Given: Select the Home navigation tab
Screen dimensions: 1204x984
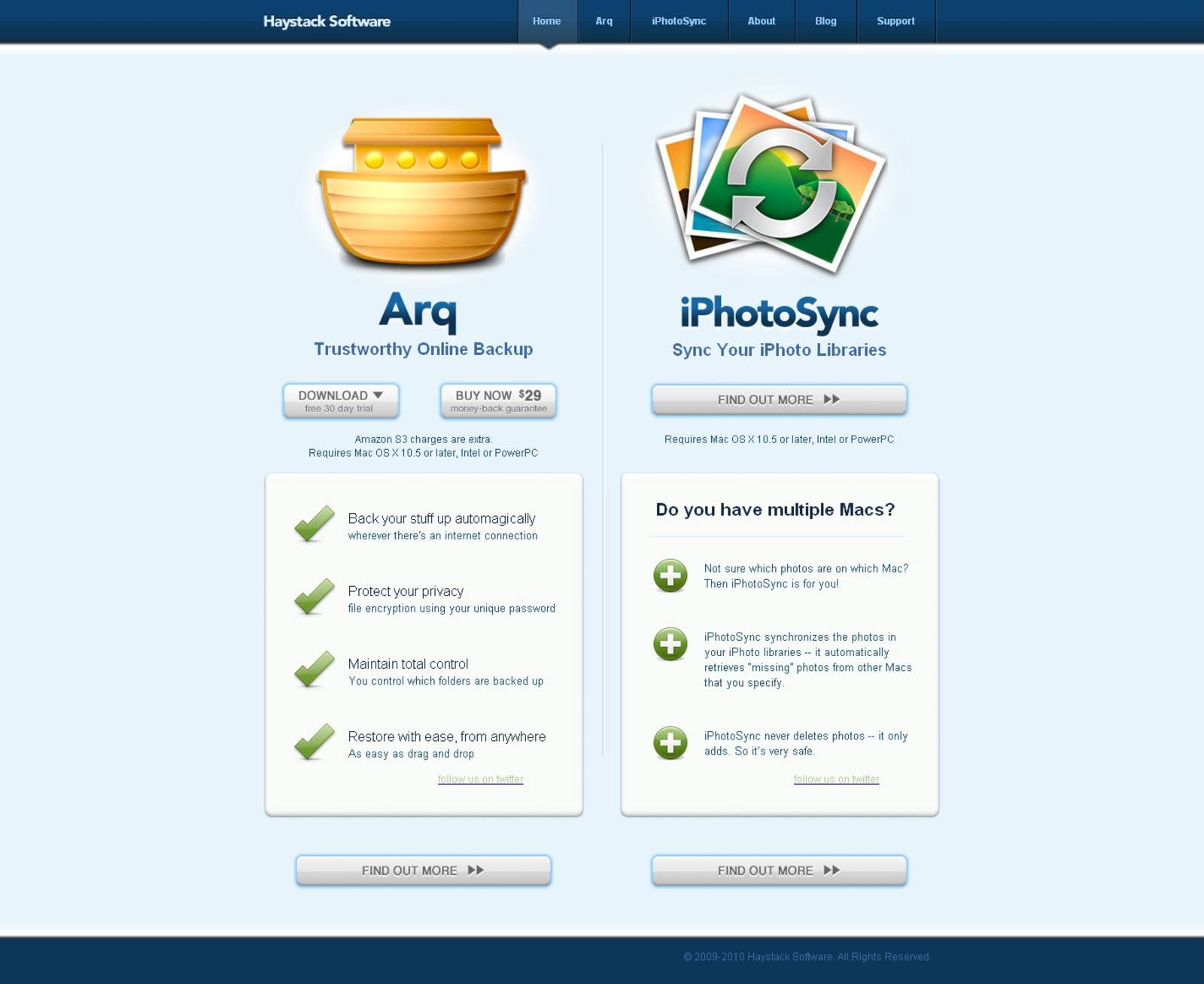Looking at the screenshot, I should pos(546,21).
